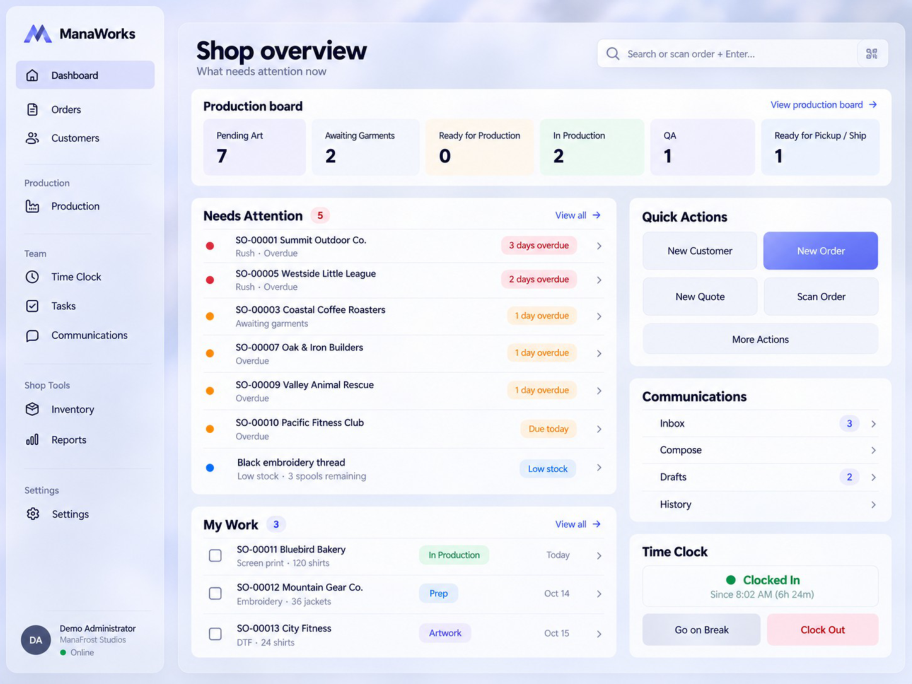Click the ManaWorks logo icon
The image size is (912, 684).
tap(38, 34)
